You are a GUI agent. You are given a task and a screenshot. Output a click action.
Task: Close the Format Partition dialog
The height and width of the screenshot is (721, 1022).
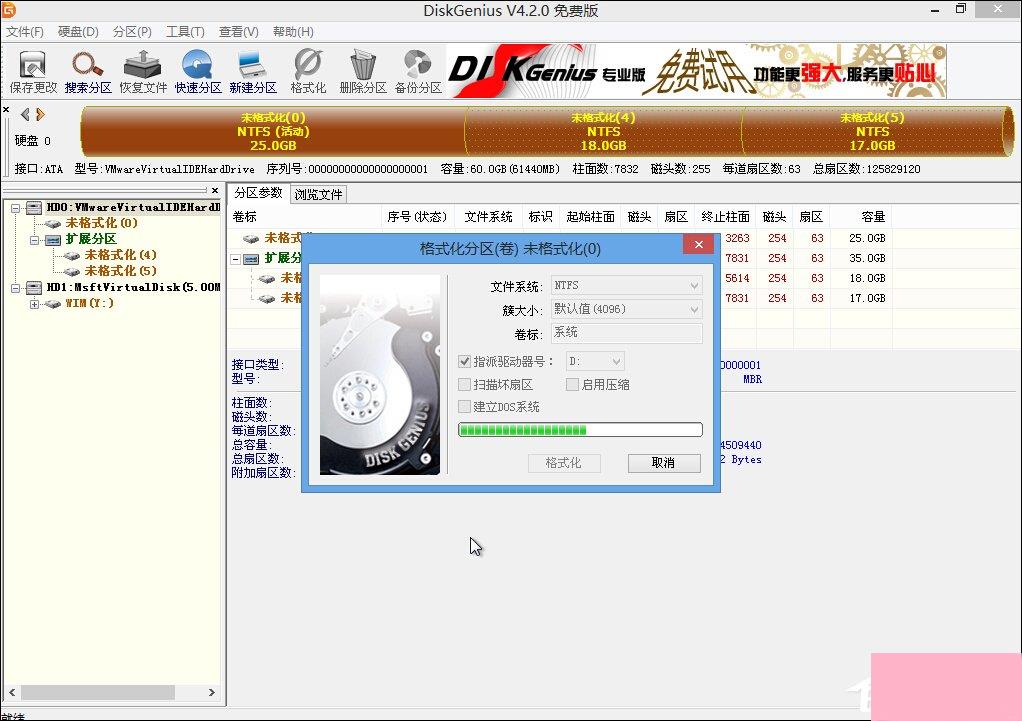[698, 244]
